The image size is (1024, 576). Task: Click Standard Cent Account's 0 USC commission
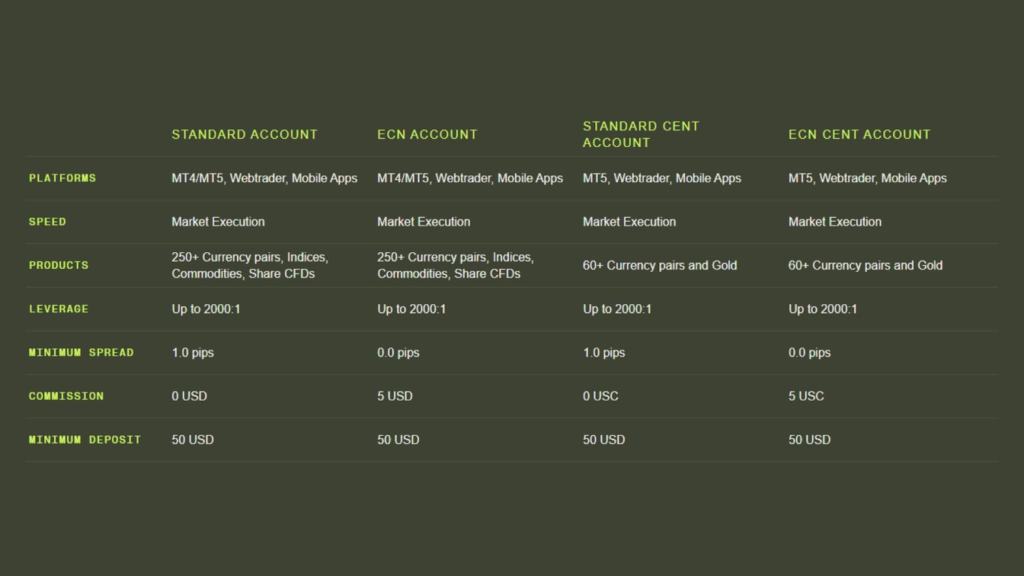601,396
